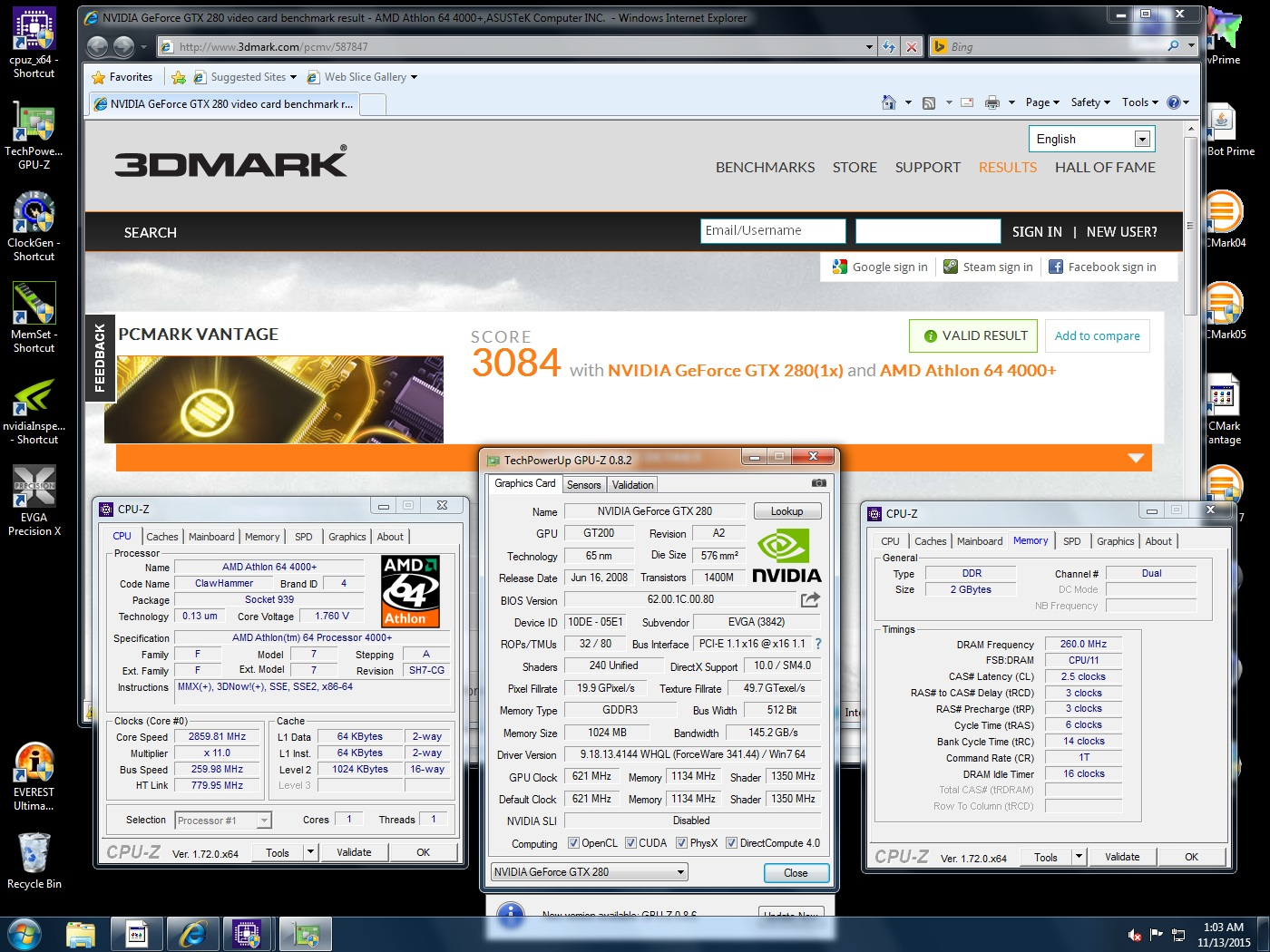Click the Close button in GPU-Z
This screenshot has width=1270, height=952.
coord(796,873)
